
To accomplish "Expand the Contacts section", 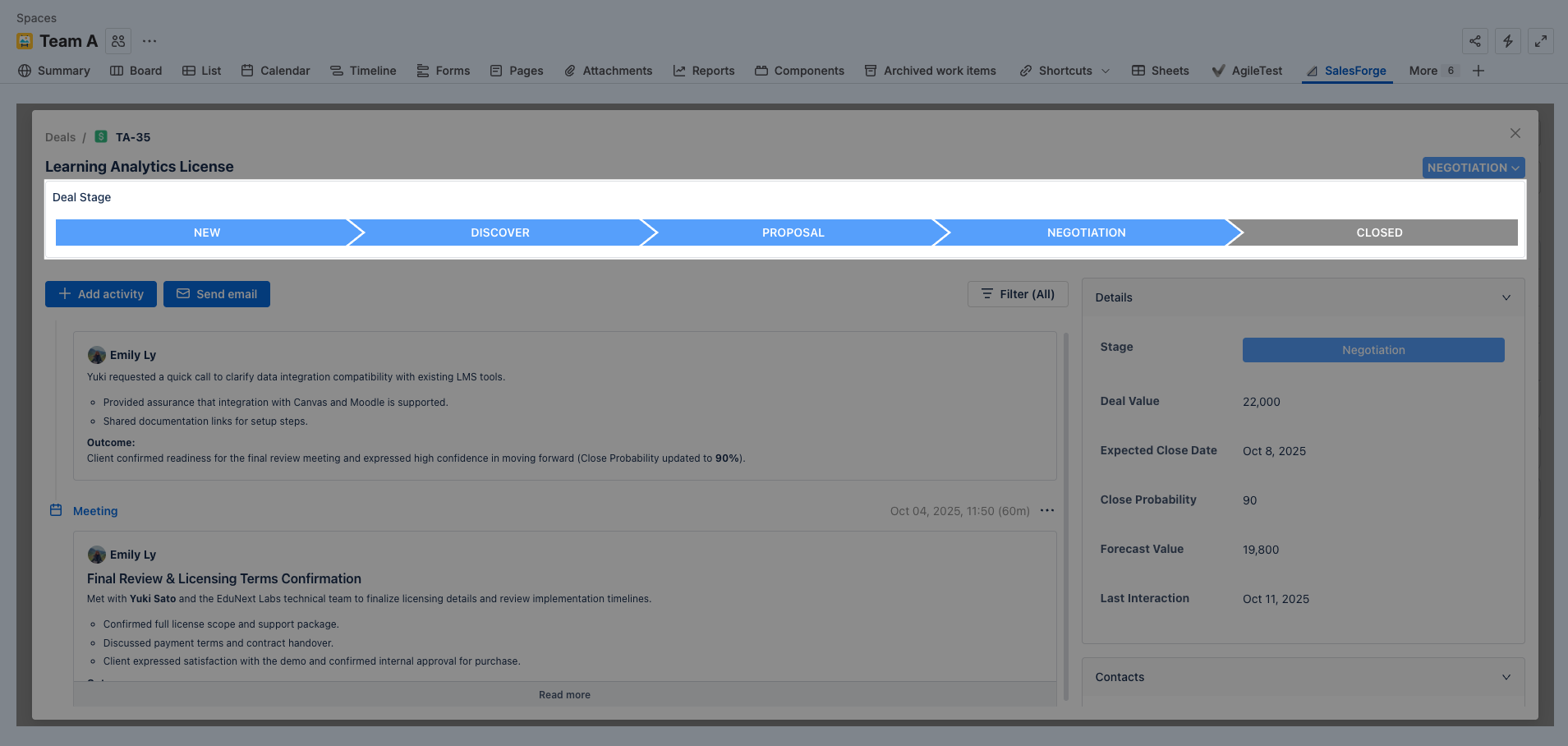I will (x=1506, y=677).
